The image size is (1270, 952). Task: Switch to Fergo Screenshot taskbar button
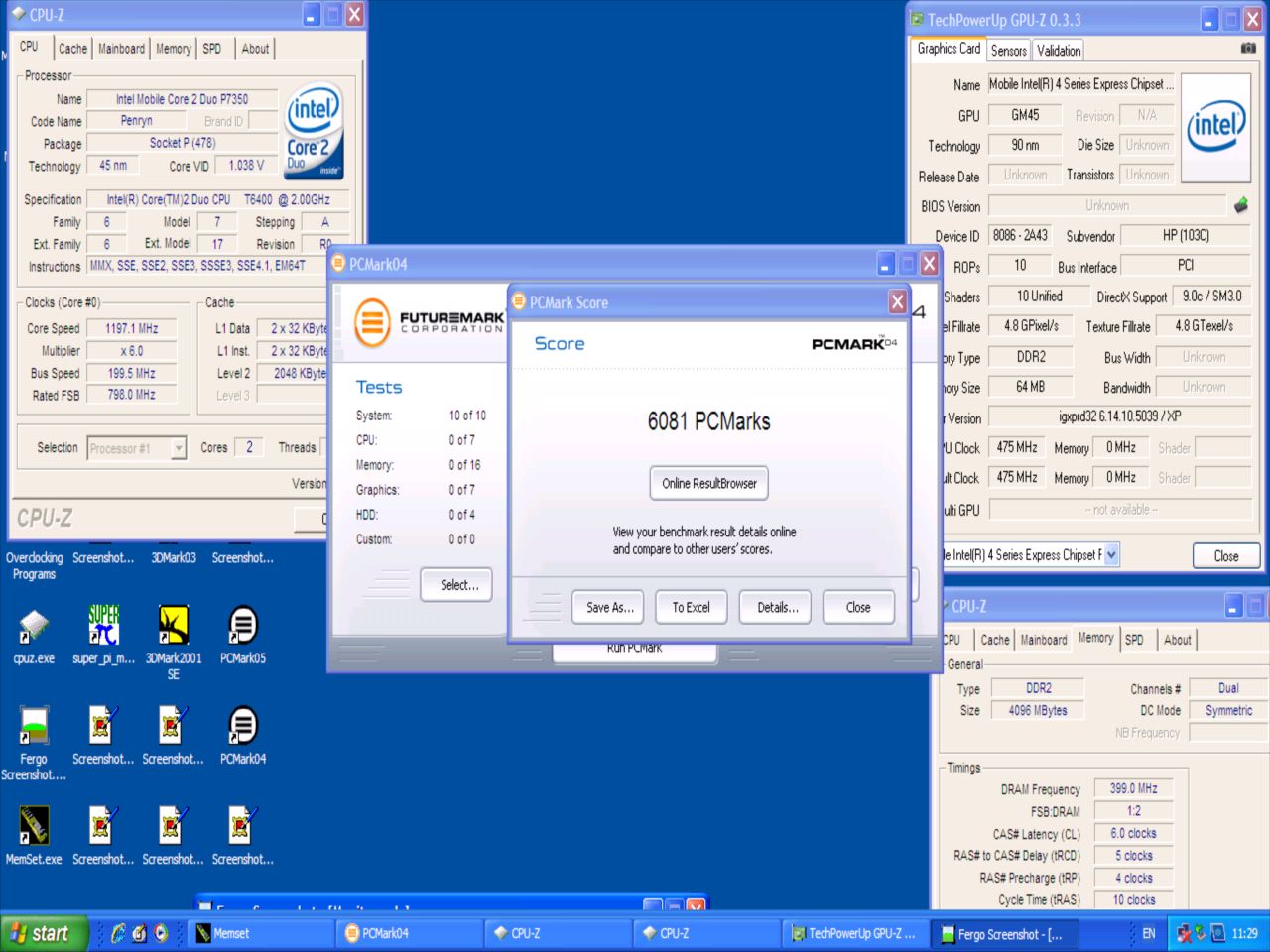coord(1005,933)
